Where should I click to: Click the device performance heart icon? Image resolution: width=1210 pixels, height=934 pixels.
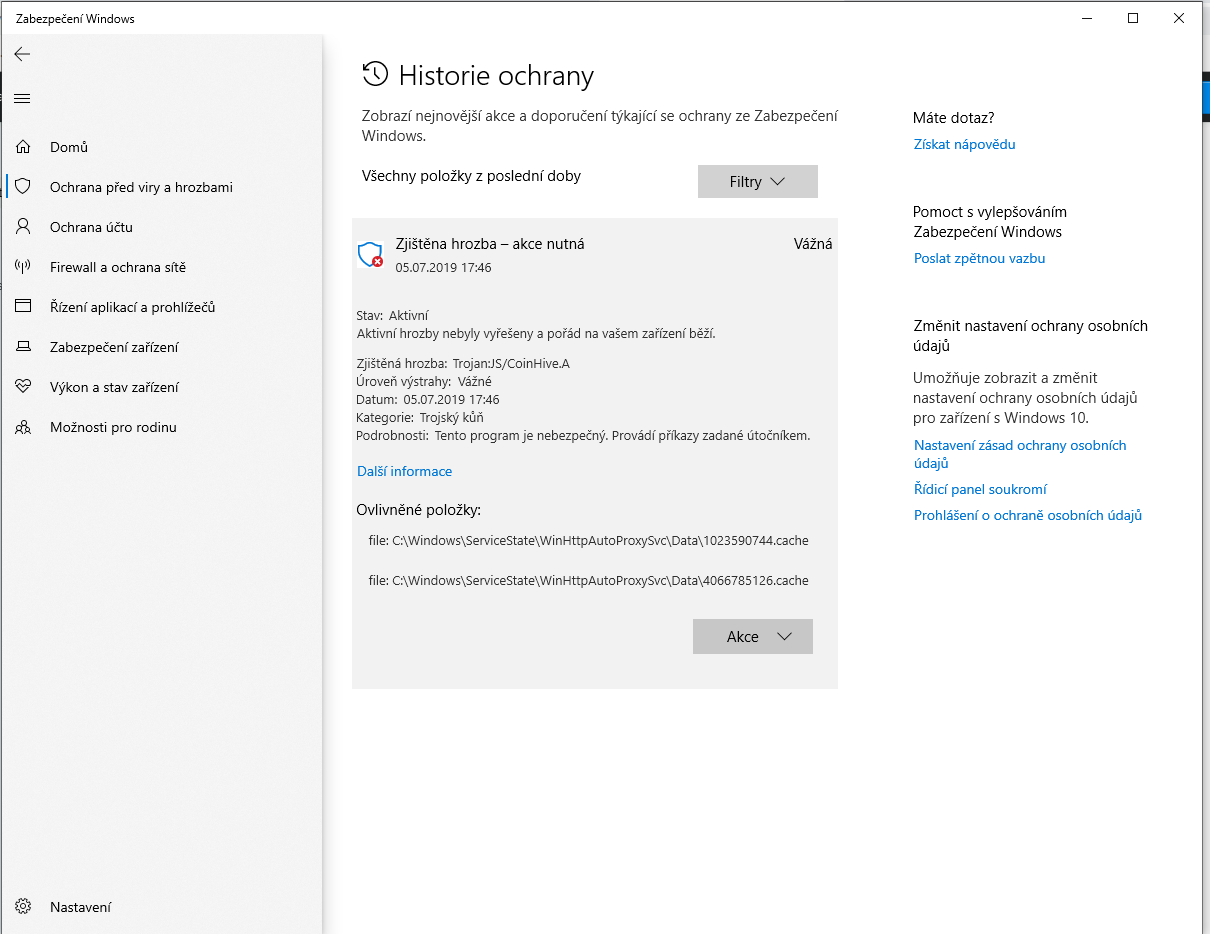click(23, 387)
